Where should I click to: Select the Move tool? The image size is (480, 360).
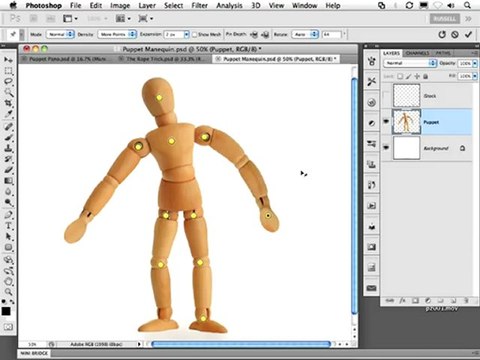(8, 60)
